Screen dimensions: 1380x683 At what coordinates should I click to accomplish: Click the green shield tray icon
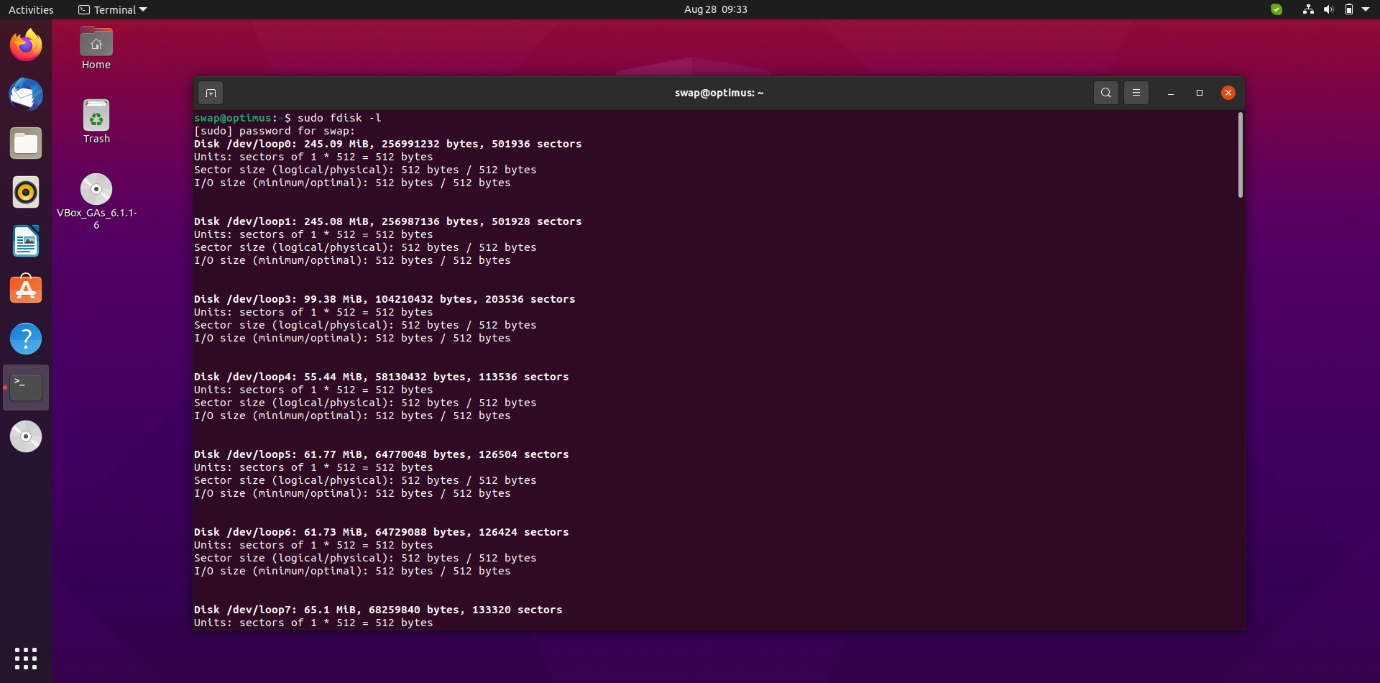[x=1277, y=9]
